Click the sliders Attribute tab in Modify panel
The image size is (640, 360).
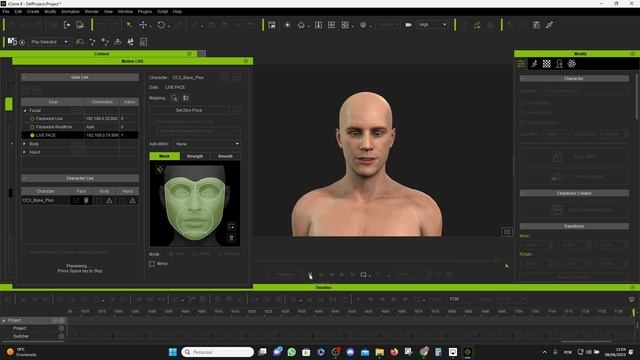[x=521, y=64]
